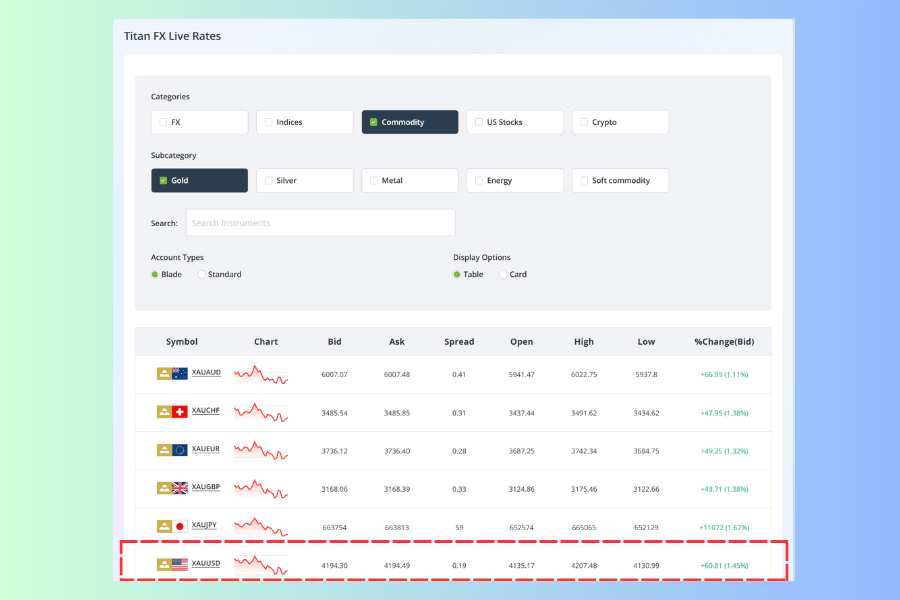Click the Open column header
The width and height of the screenshot is (900, 600).
coord(522,342)
